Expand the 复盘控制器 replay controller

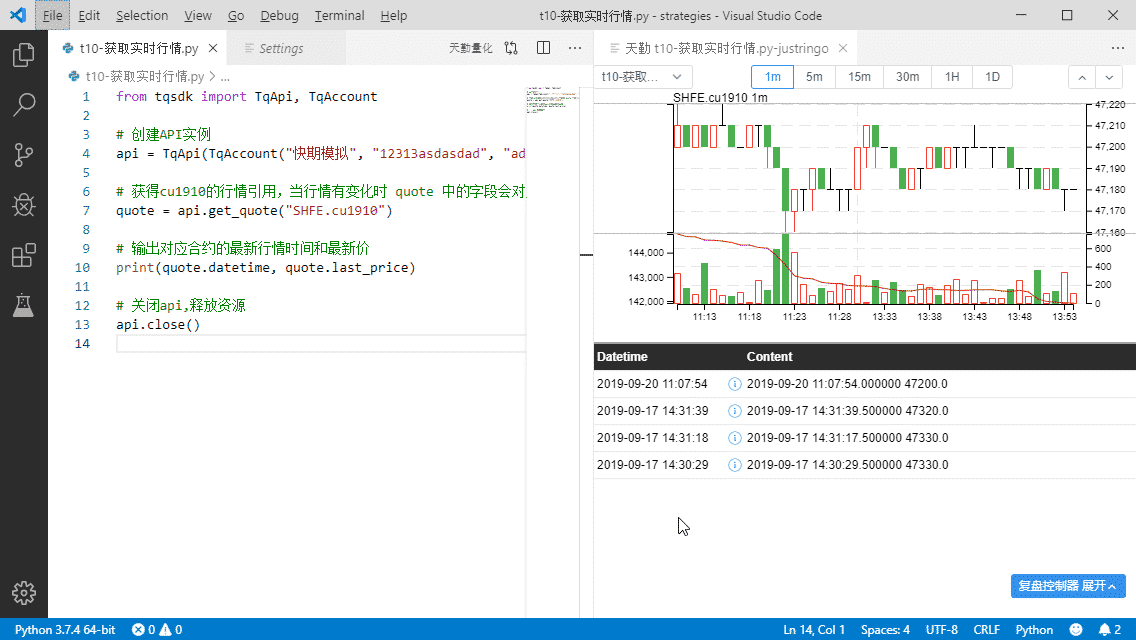pos(1068,586)
